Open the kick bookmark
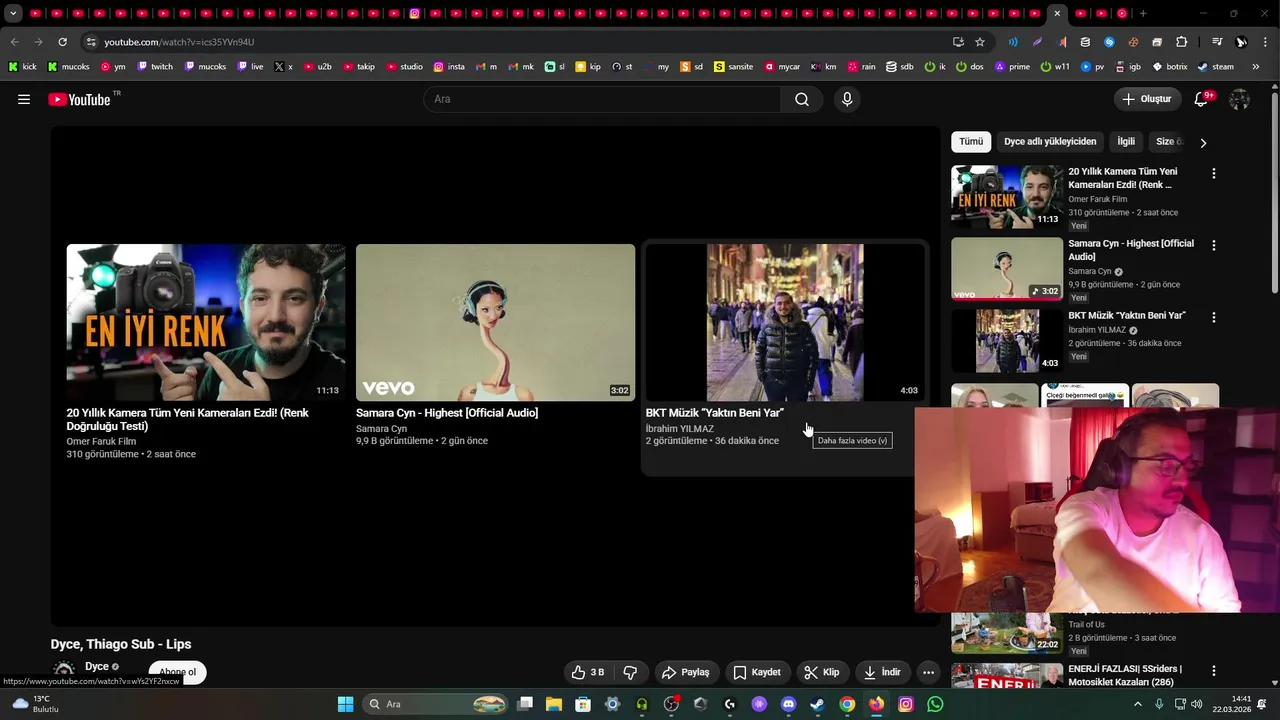This screenshot has height=720, width=1280. click(22, 67)
